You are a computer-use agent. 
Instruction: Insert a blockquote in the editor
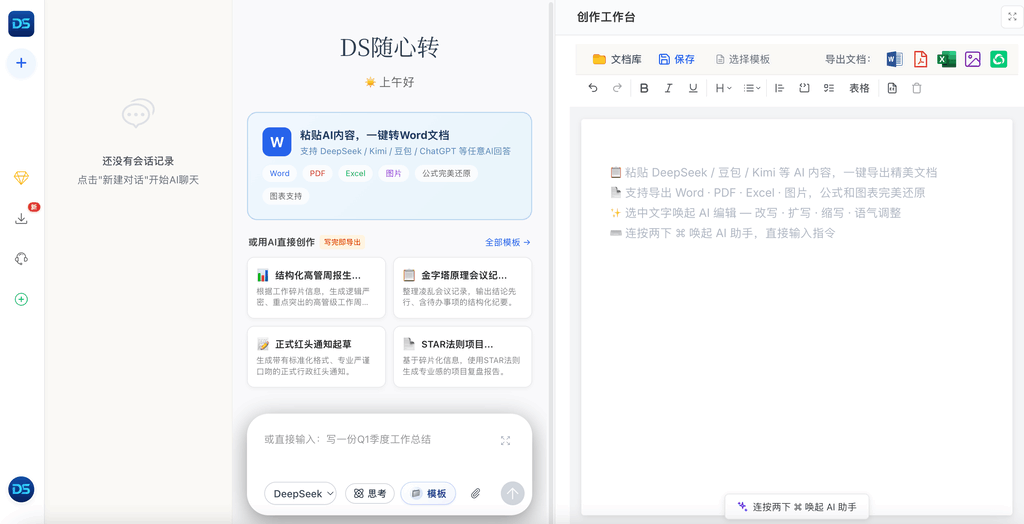(x=779, y=88)
